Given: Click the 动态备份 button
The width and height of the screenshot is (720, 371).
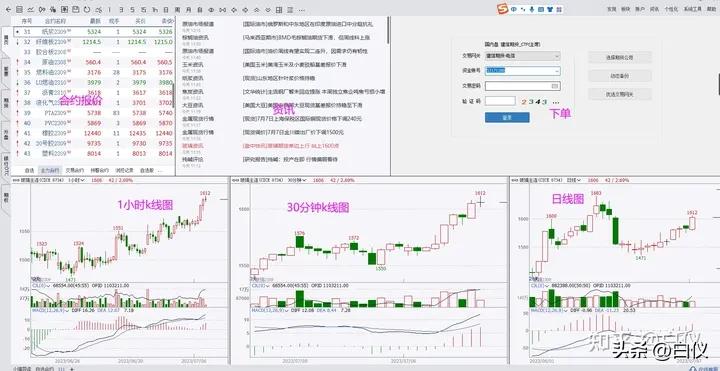Looking at the screenshot, I should (x=620, y=76).
